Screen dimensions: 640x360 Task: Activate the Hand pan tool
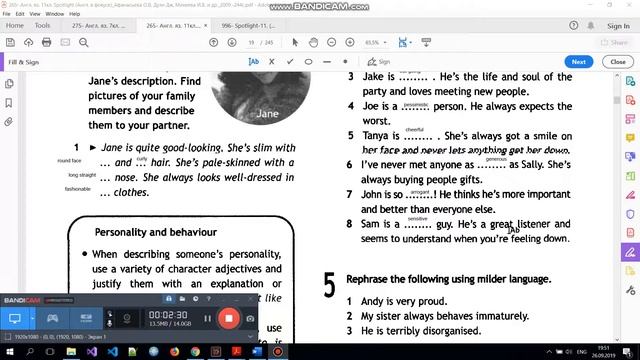[313, 42]
